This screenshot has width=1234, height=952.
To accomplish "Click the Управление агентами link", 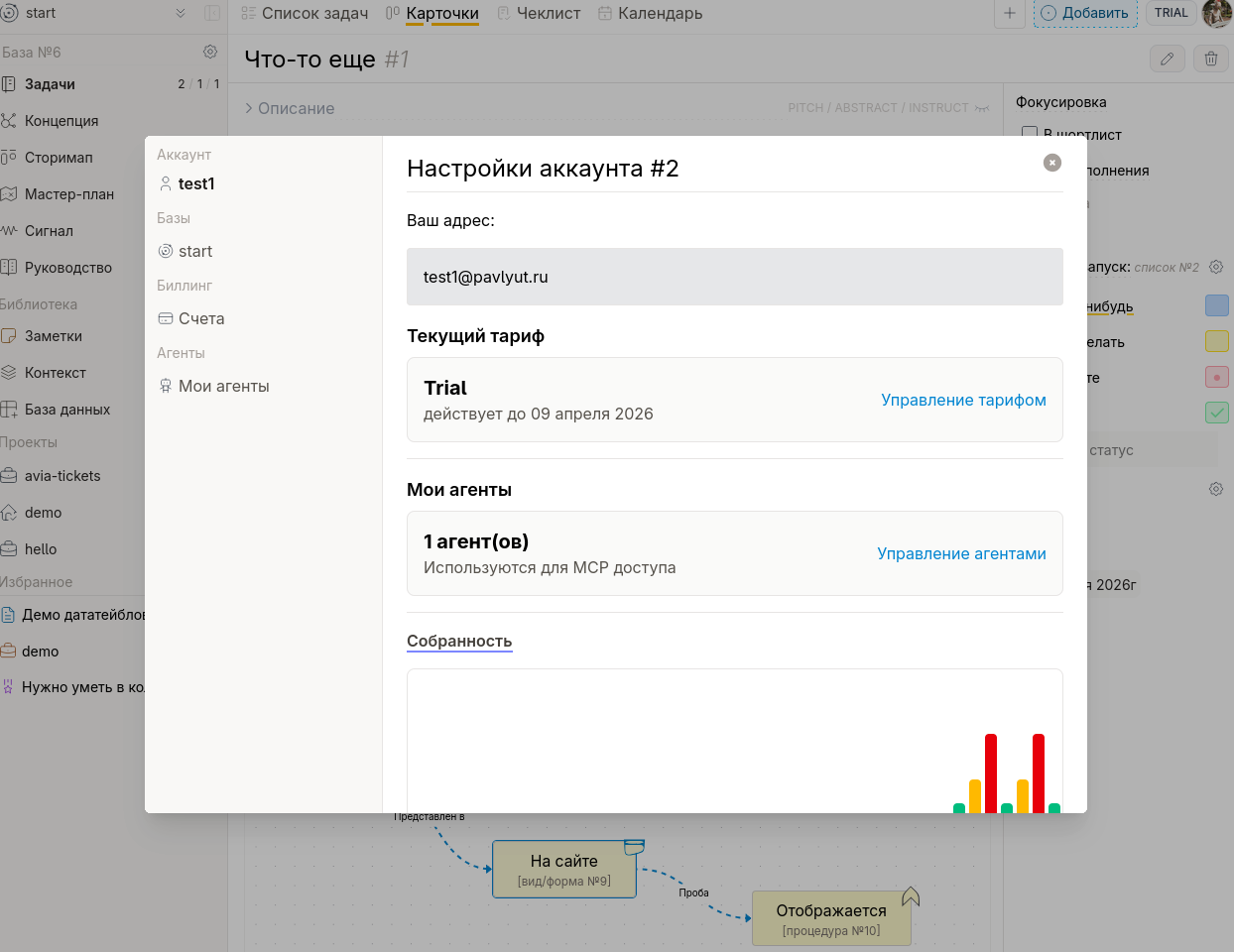I will [x=961, y=553].
